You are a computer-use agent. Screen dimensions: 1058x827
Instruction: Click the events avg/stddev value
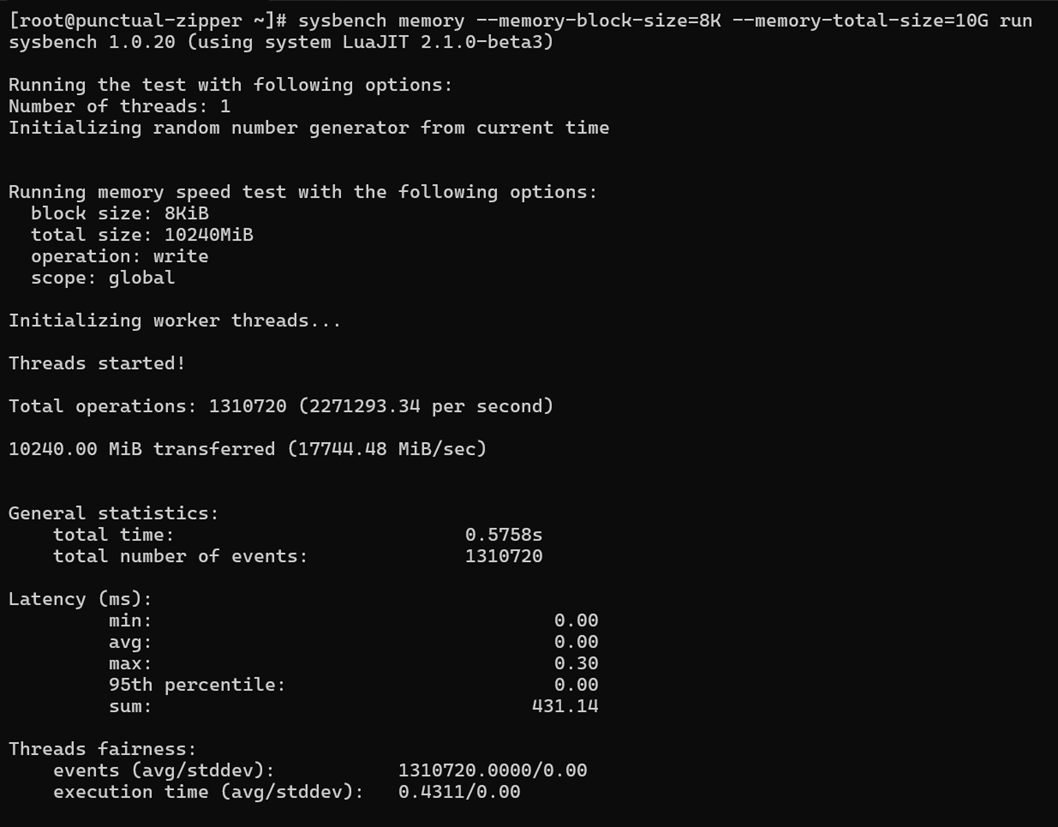(x=493, y=771)
